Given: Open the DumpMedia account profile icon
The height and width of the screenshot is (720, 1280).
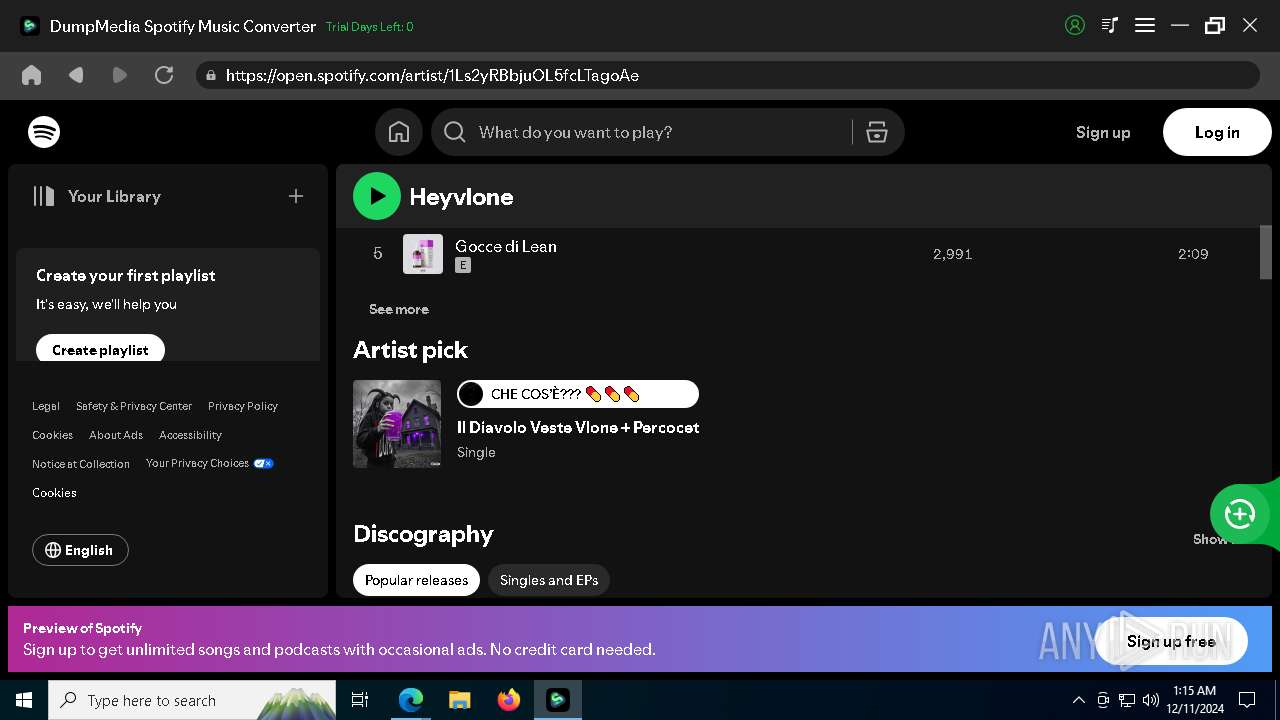Looking at the screenshot, I should coord(1075,26).
